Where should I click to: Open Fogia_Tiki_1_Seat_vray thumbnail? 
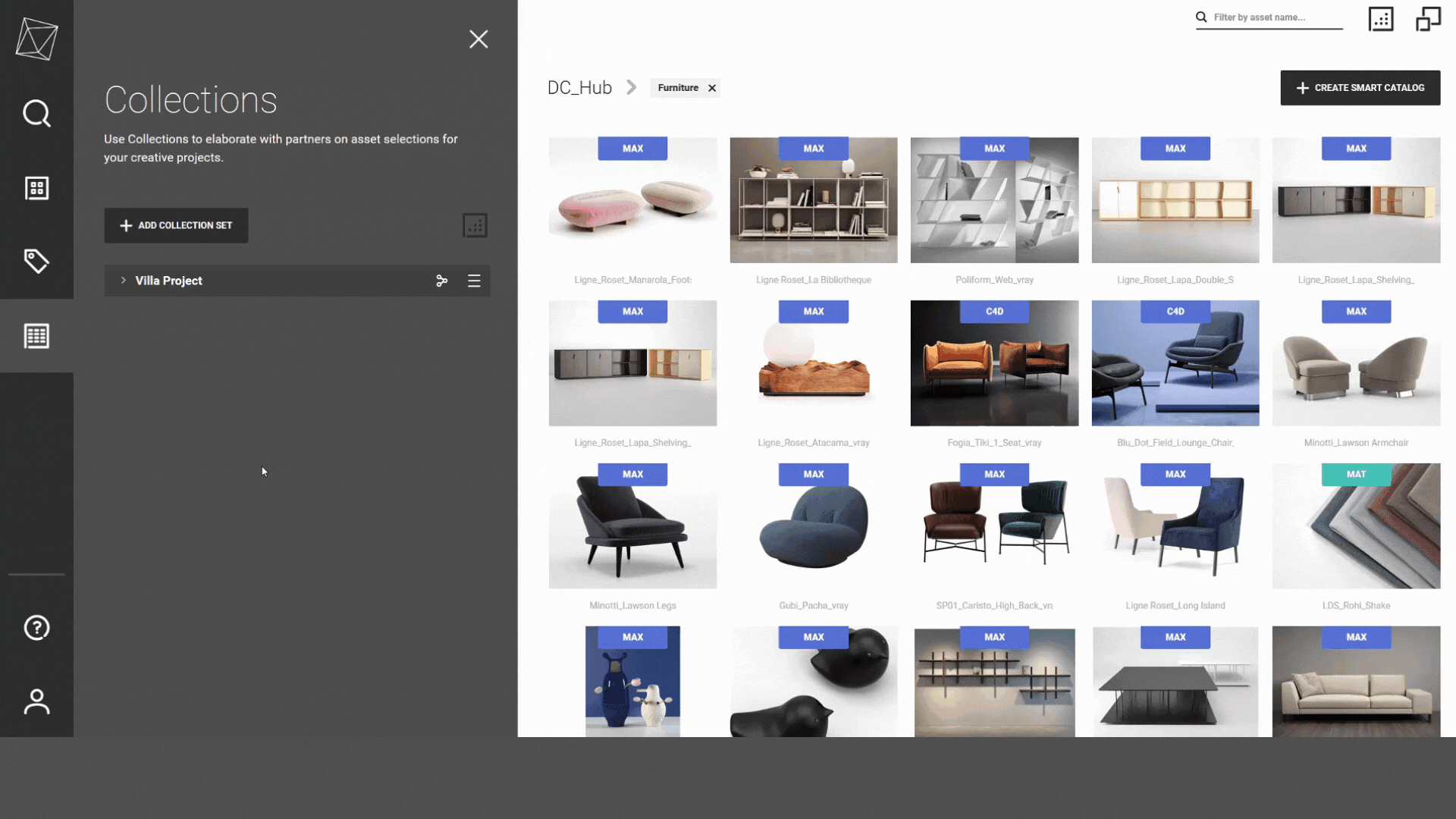click(x=994, y=363)
